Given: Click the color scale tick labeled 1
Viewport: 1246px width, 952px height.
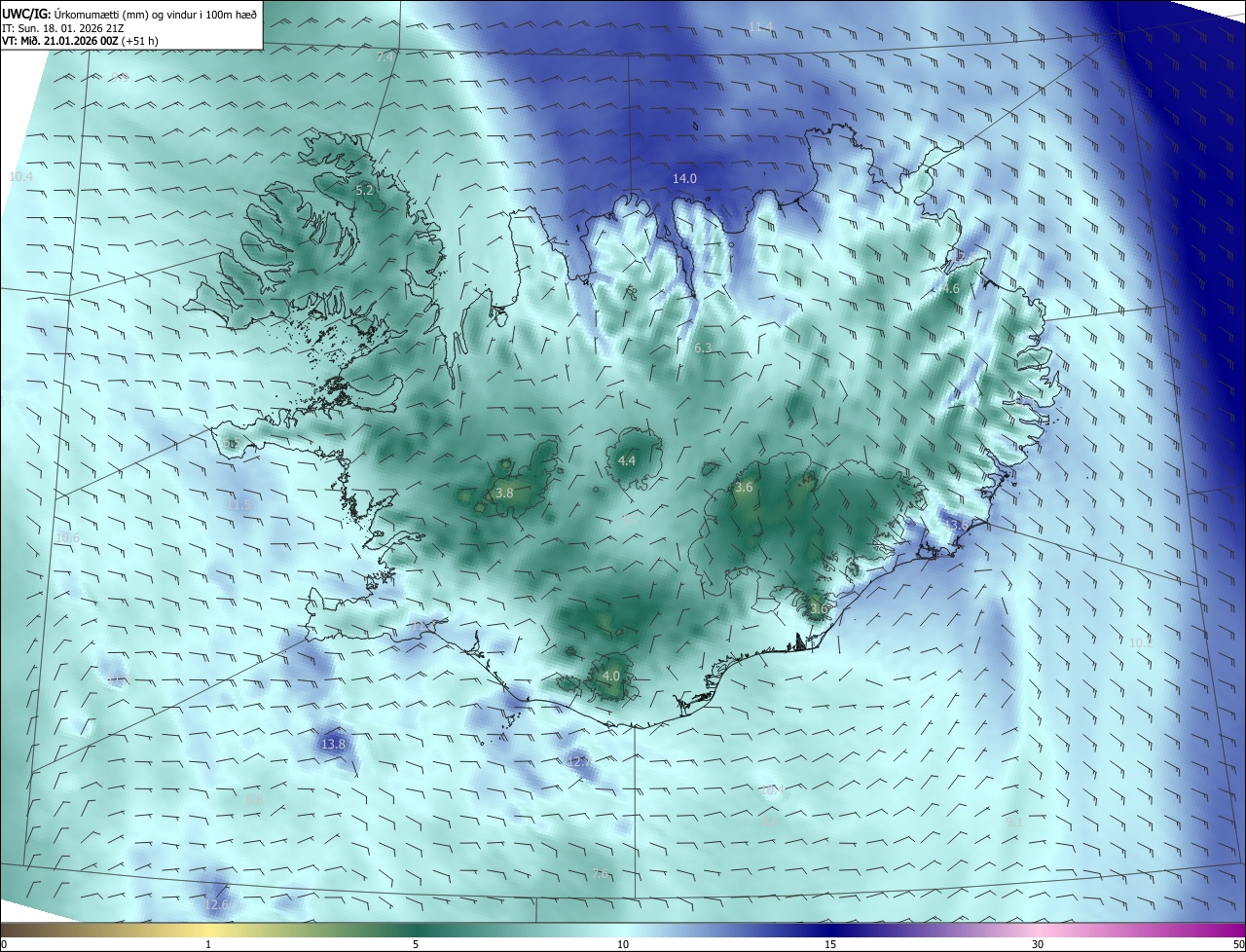Looking at the screenshot, I should click(208, 944).
